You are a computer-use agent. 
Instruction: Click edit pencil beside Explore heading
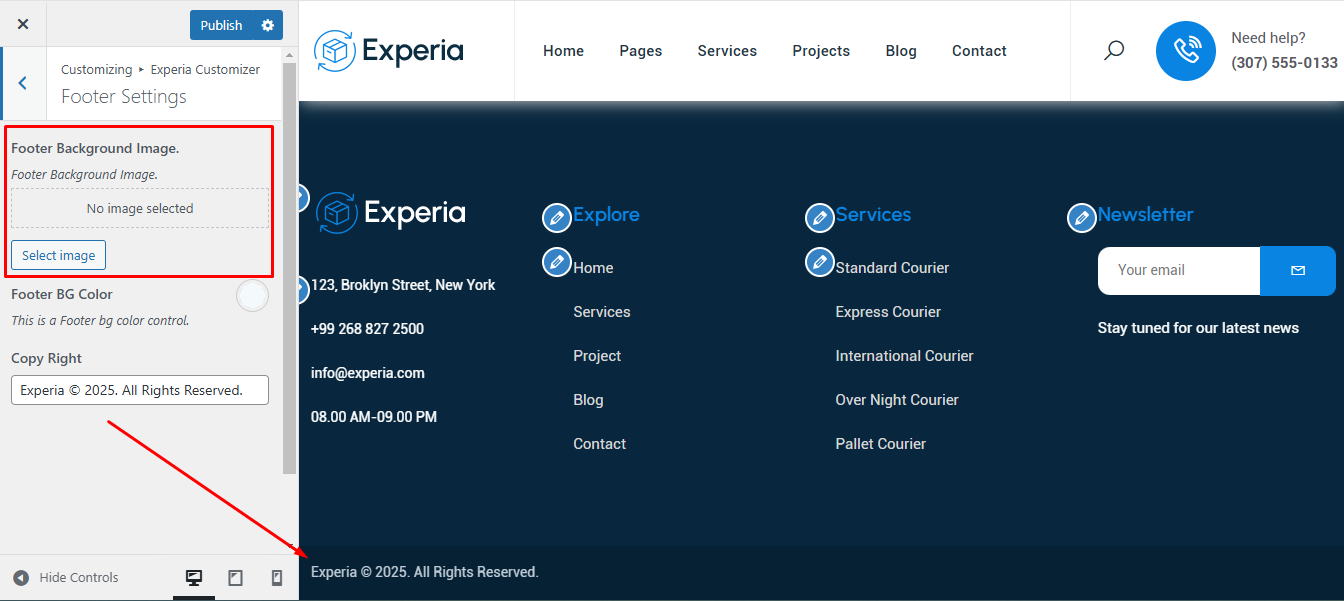click(557, 217)
